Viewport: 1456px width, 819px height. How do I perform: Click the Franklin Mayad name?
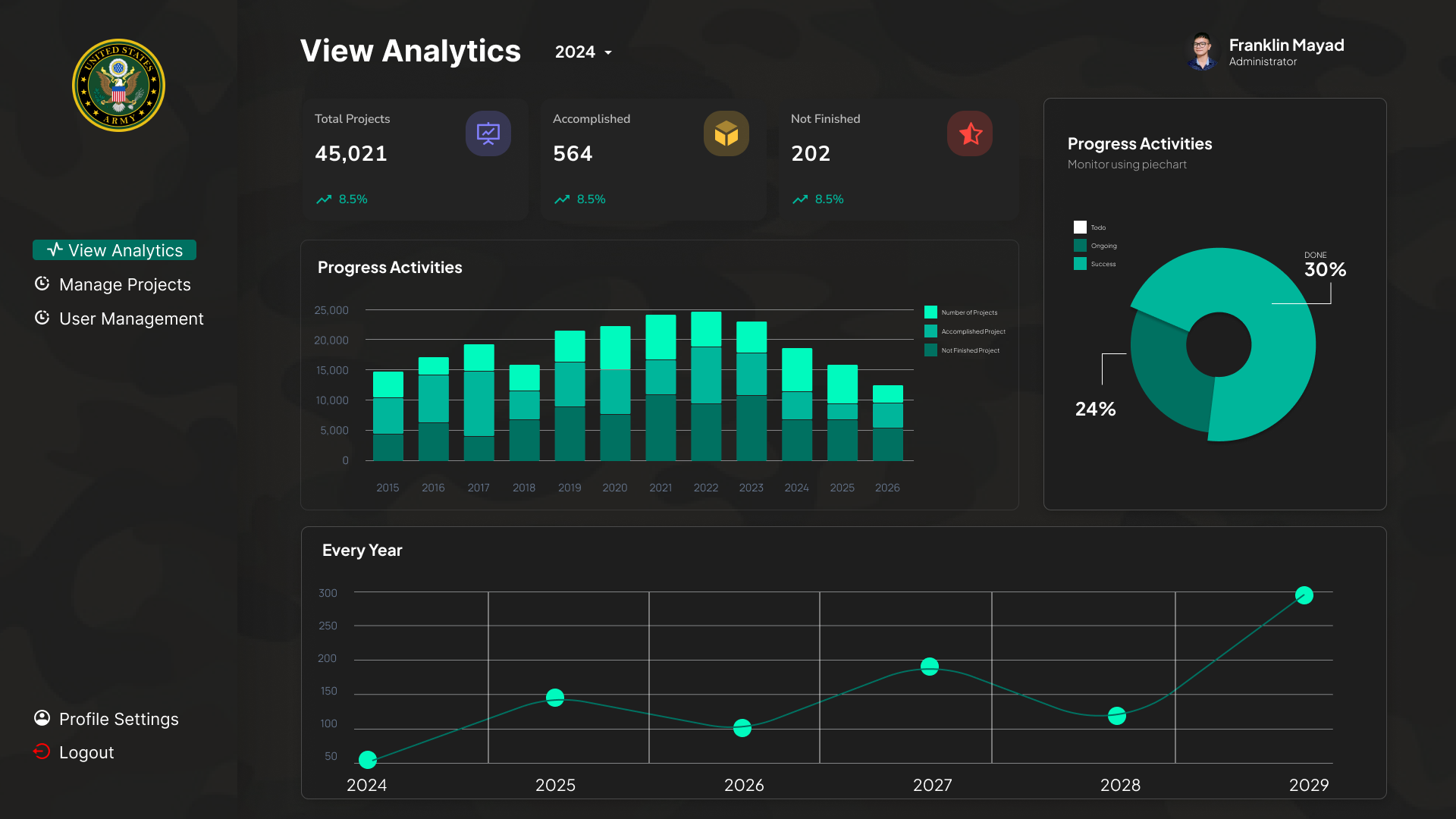(1287, 45)
